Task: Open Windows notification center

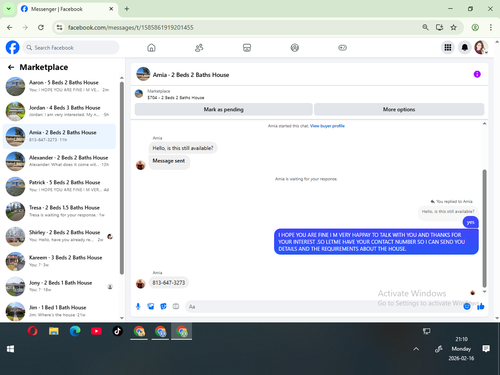Action: tap(486, 349)
